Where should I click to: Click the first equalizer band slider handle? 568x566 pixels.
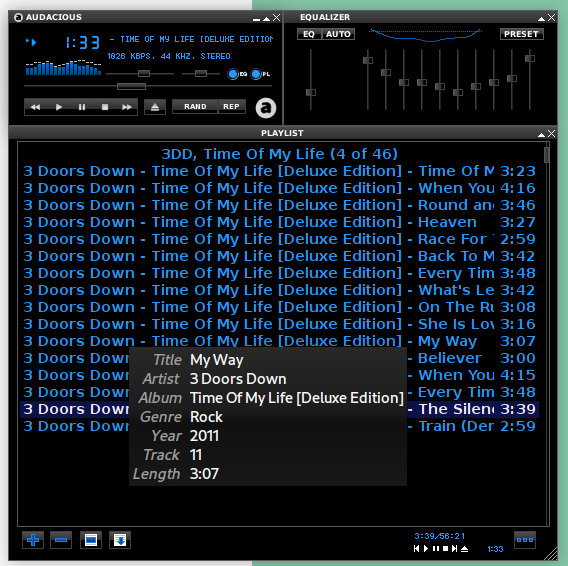(x=368, y=61)
